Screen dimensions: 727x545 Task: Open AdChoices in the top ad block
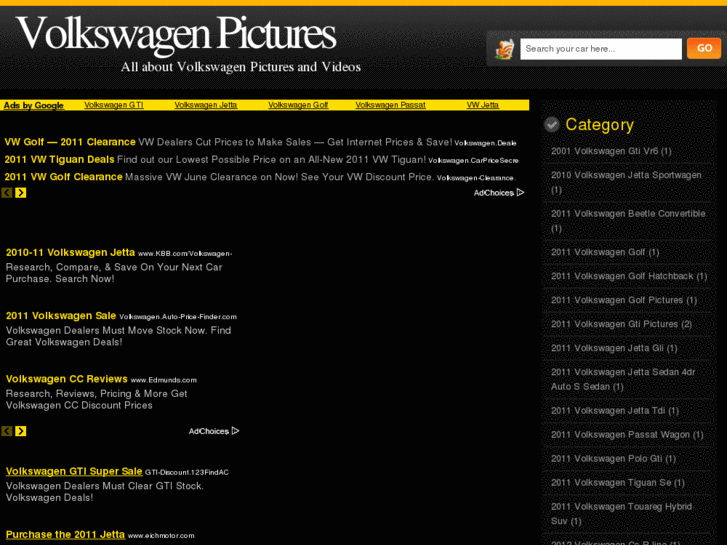499,192
